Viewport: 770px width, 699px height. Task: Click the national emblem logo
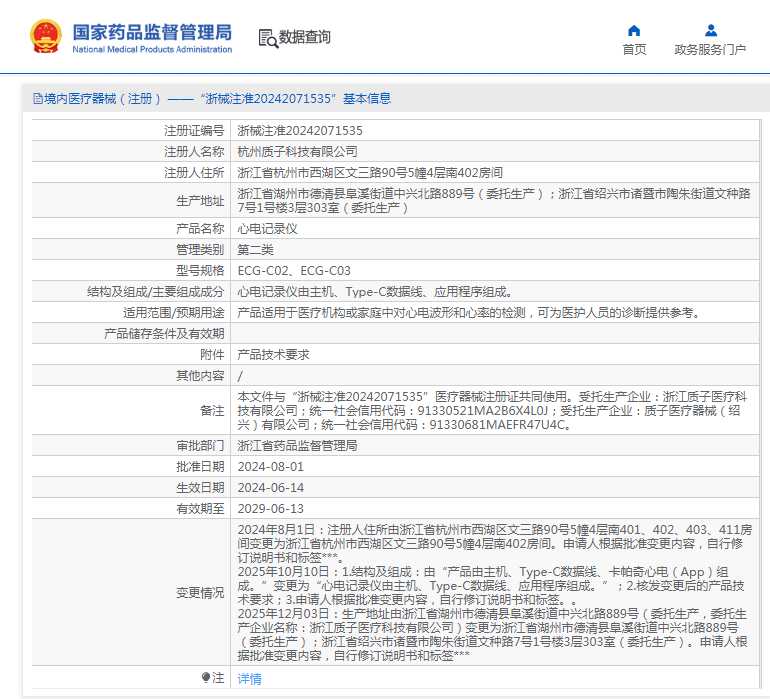point(45,37)
